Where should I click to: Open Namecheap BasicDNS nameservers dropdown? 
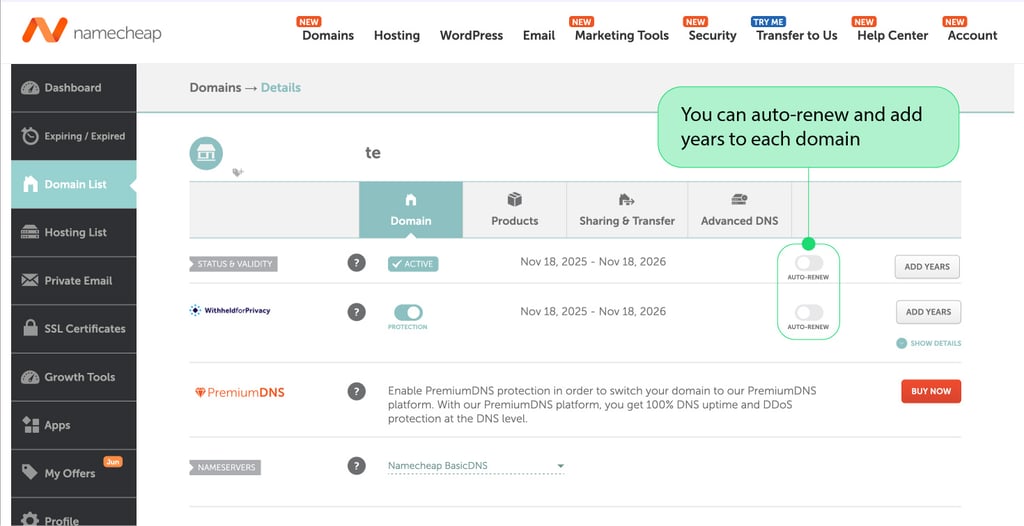475,466
